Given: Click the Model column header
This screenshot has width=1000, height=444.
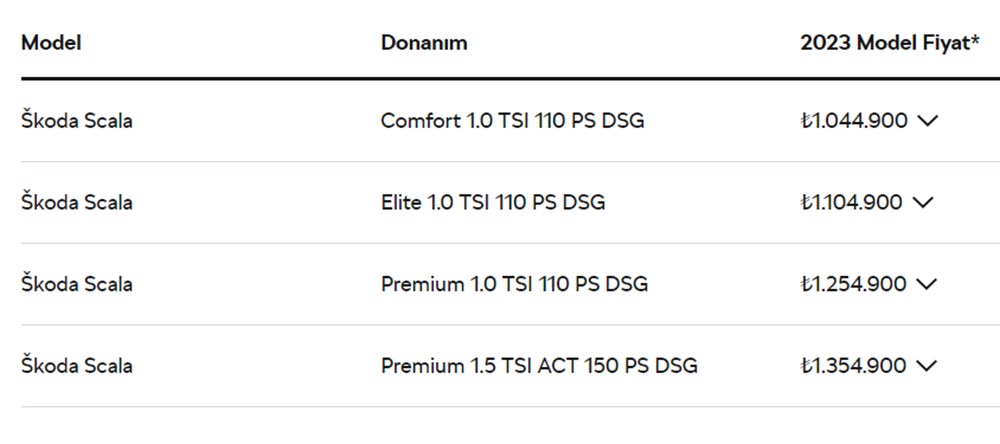Looking at the screenshot, I should tap(51, 43).
